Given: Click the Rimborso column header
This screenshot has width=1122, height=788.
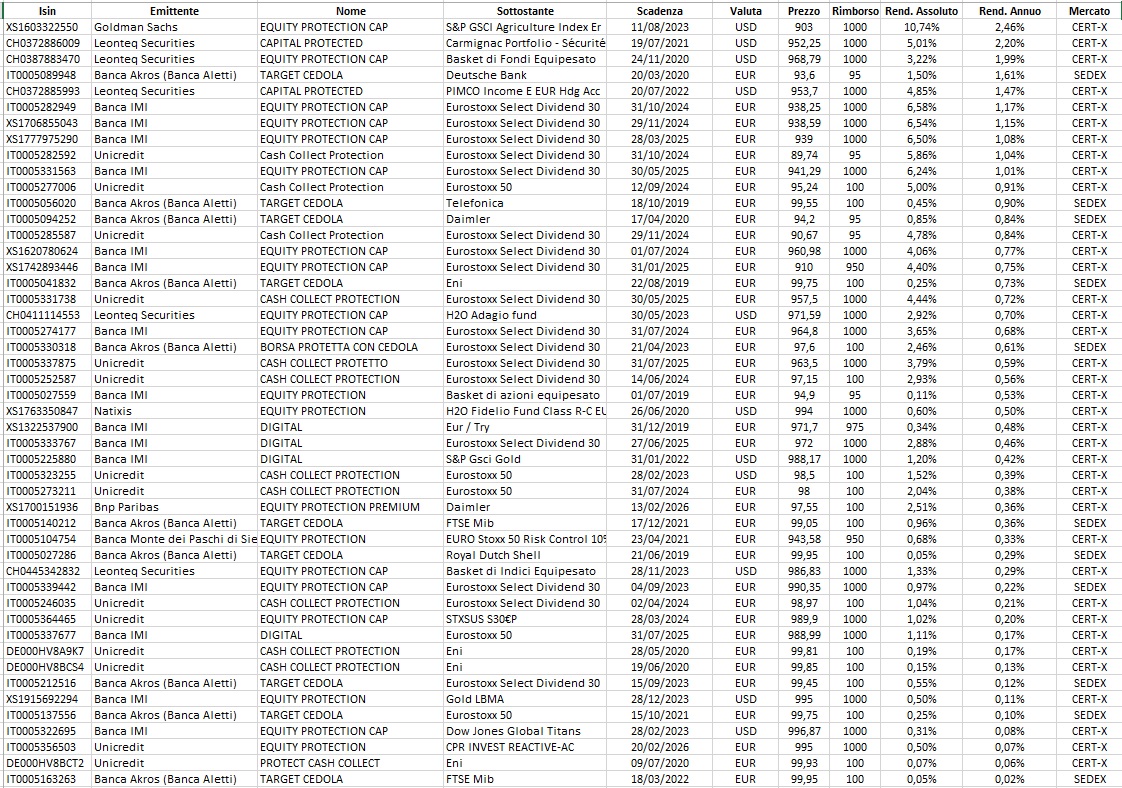Looking at the screenshot, I should point(855,11).
